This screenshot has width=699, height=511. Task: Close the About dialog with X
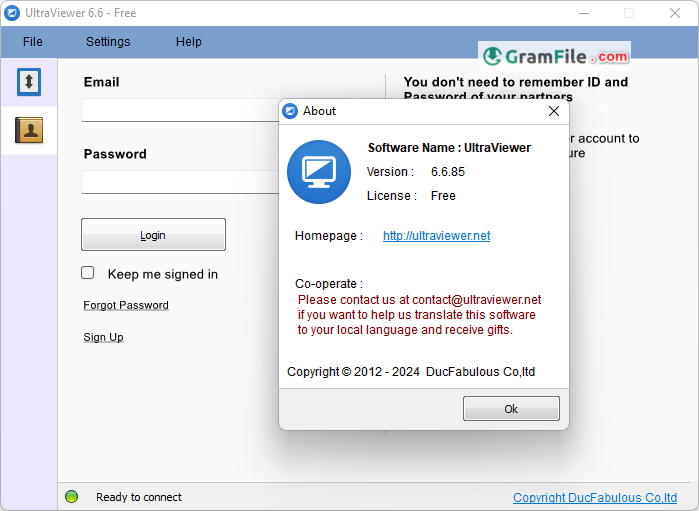pyautogui.click(x=554, y=111)
